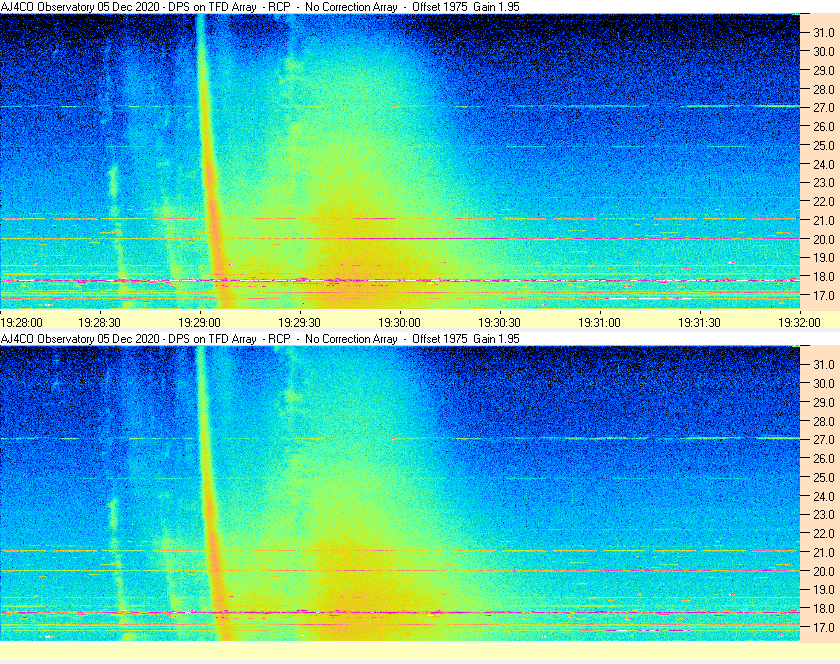
Task: Click 30.0 MHz label on upper spectrogram
Action: 824,51
